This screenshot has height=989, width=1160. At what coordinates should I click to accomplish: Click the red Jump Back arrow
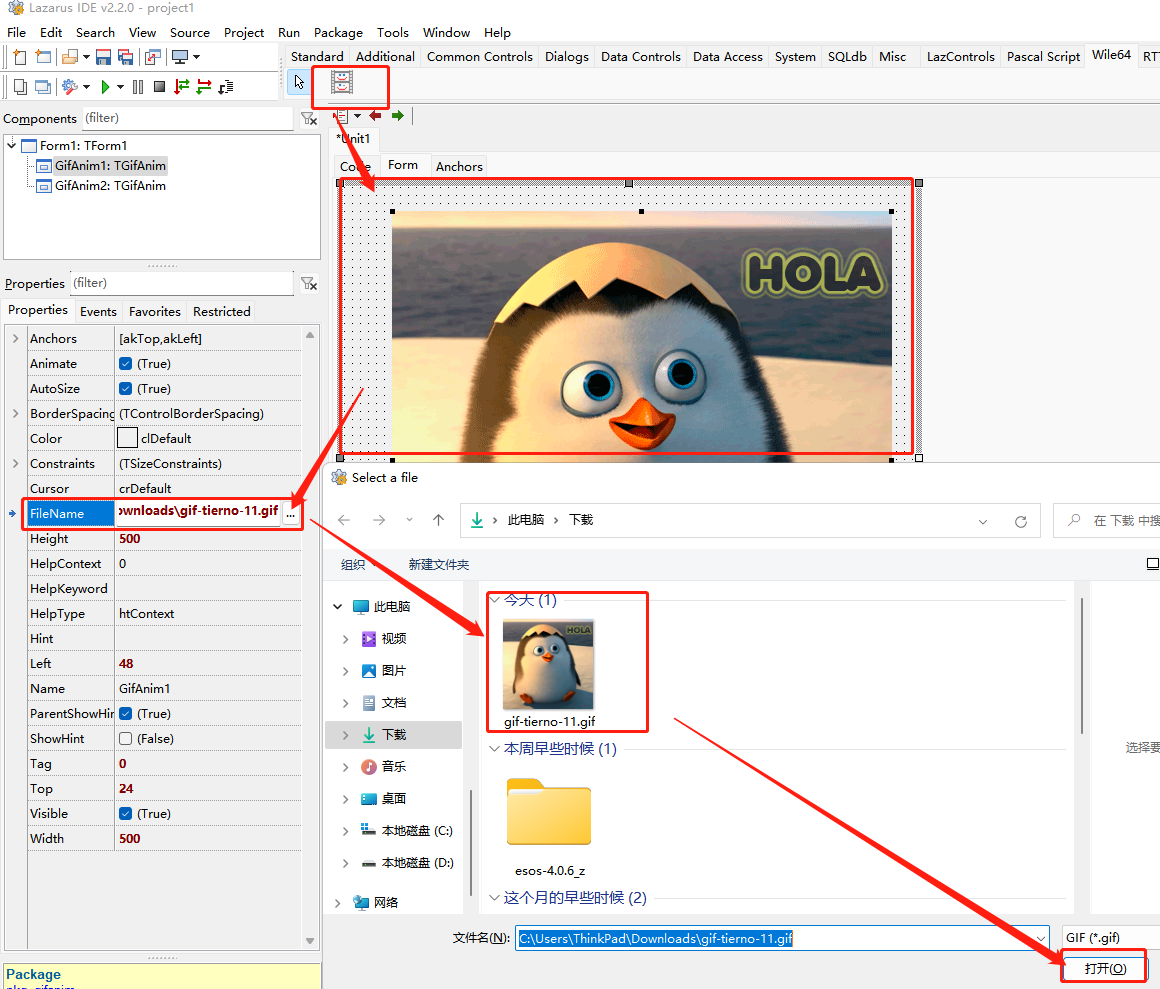375,115
